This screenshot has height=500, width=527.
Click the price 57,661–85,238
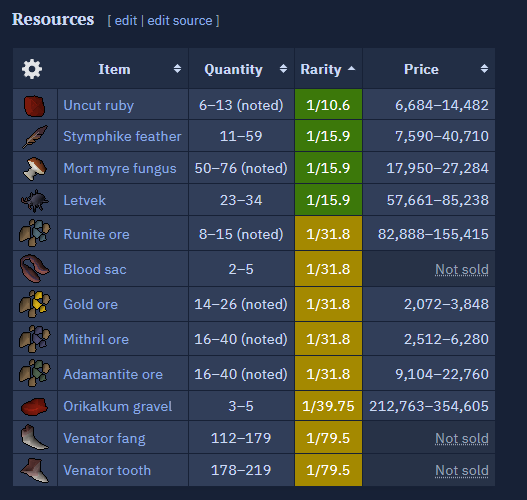click(x=437, y=200)
